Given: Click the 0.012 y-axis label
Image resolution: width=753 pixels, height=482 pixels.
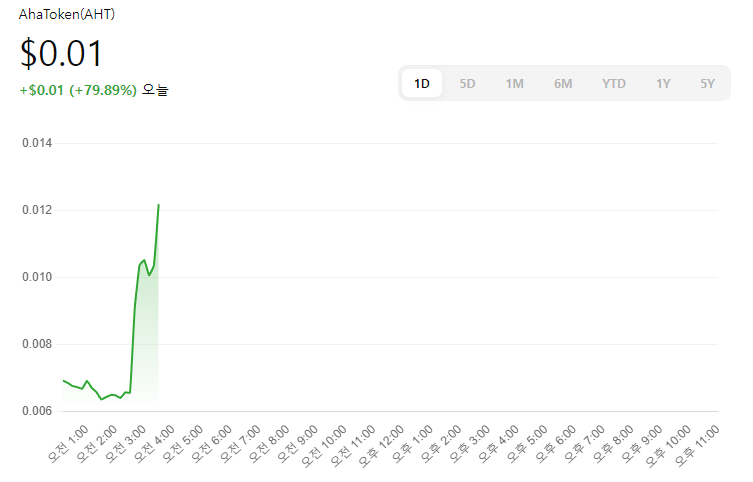Looking at the screenshot, I should [x=37, y=210].
